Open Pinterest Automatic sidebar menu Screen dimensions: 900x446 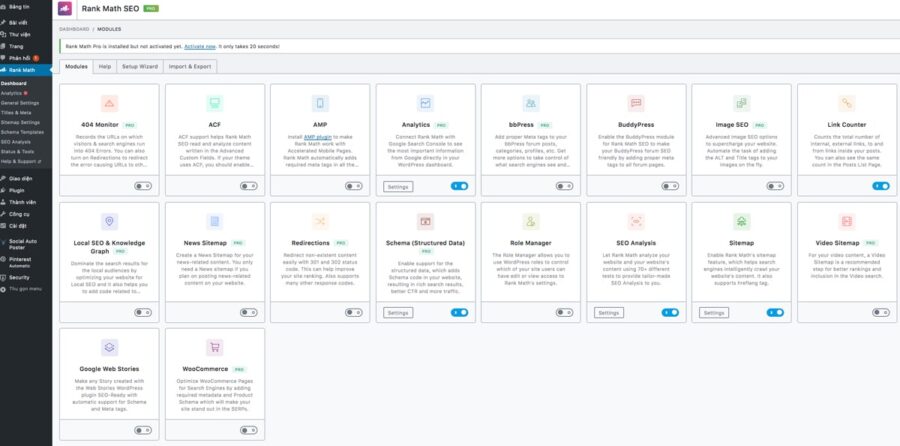click(x=26, y=262)
